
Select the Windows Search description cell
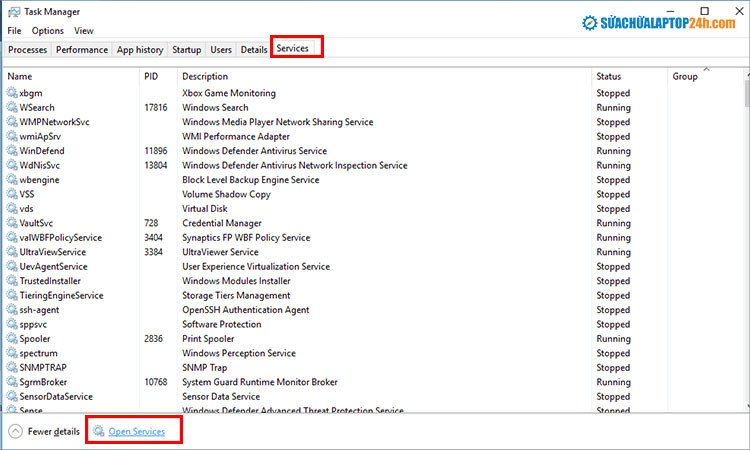coord(215,107)
